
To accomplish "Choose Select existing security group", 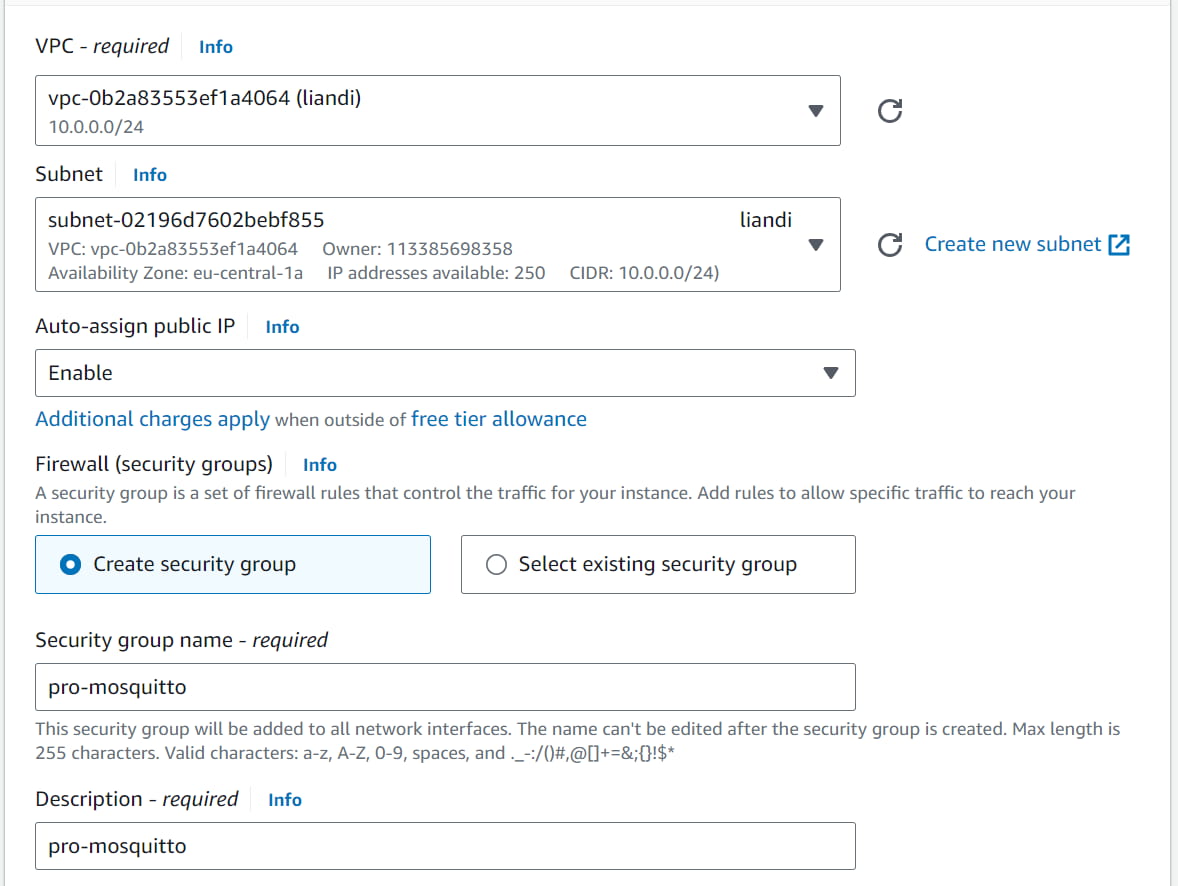I will point(656,564).
